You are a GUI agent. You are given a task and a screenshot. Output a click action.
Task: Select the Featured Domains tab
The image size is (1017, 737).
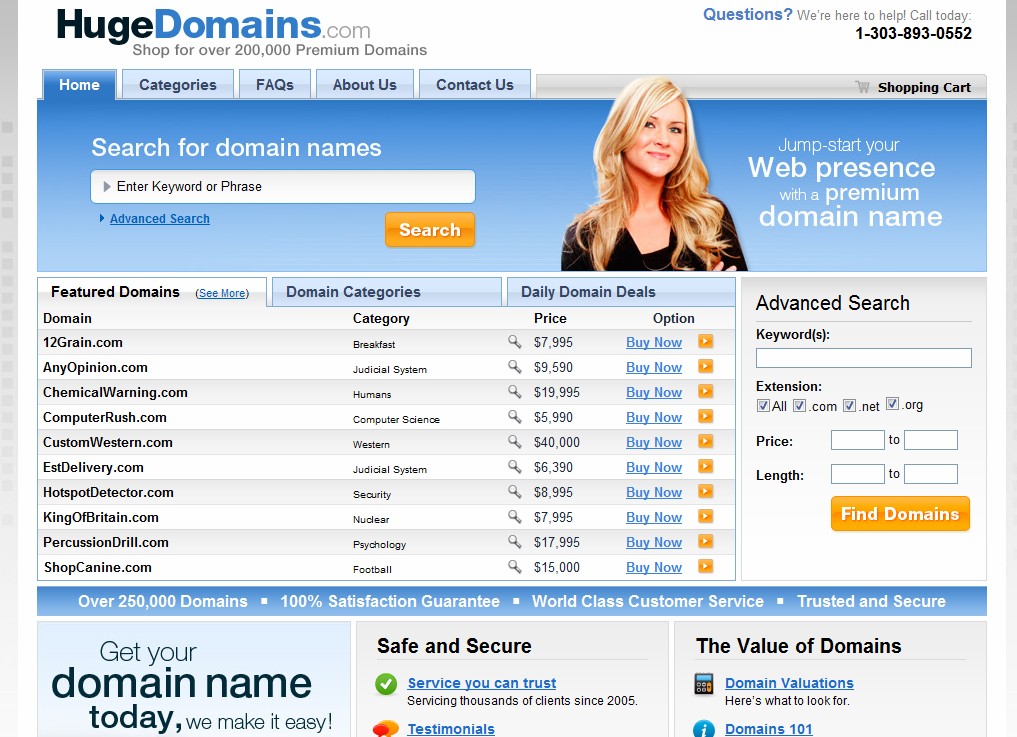(115, 292)
